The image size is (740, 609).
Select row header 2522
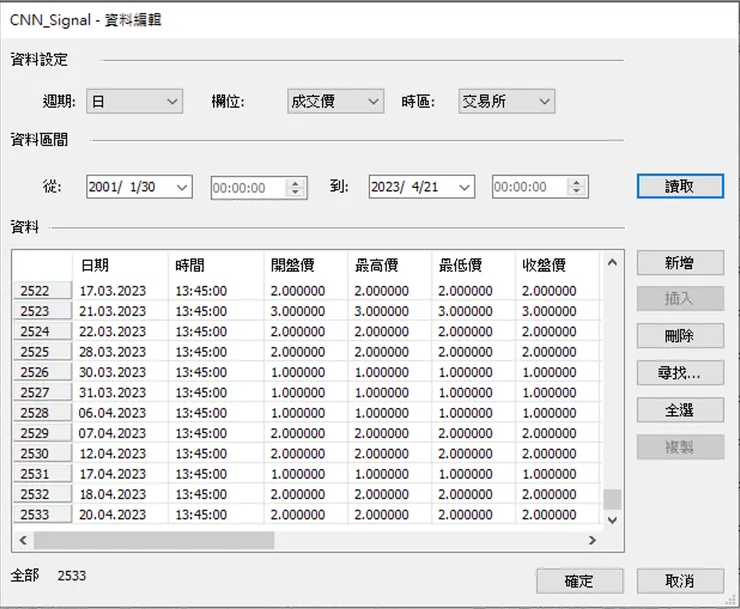coord(42,290)
